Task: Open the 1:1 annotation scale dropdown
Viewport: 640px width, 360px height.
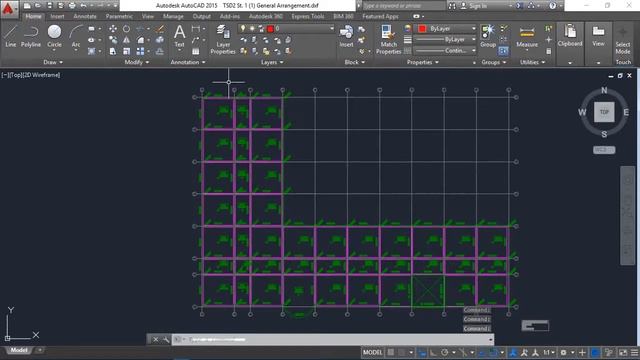Action: [548, 352]
